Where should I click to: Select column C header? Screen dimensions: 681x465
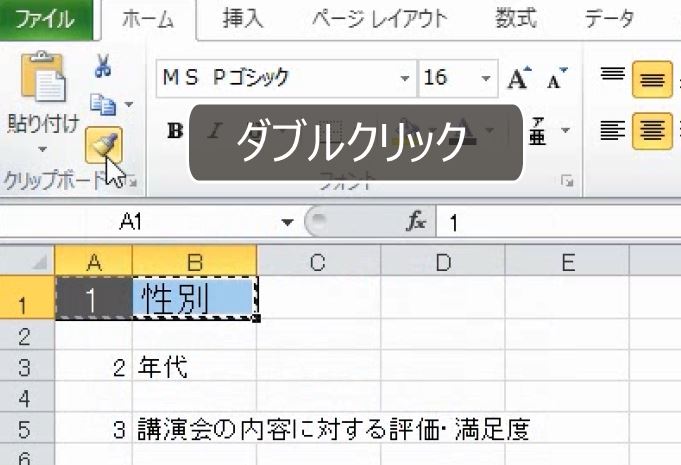(x=318, y=261)
